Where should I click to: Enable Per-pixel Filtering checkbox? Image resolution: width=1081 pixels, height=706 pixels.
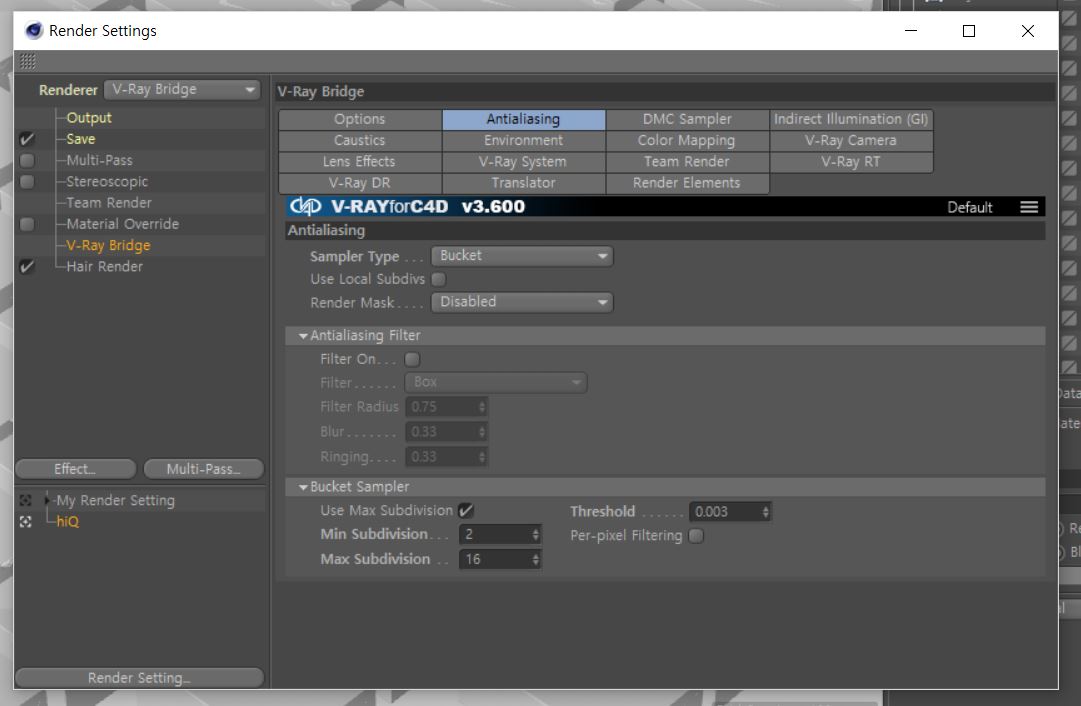pos(696,536)
